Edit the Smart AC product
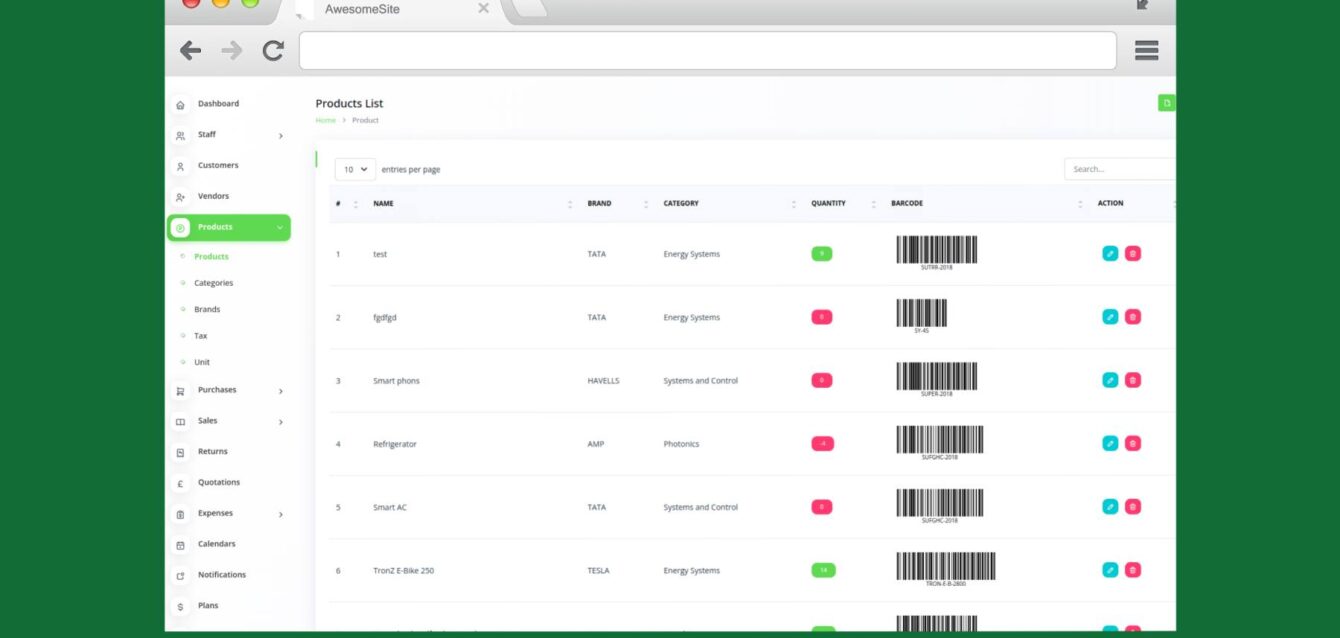Screen dimensions: 1340x638 click(x=1109, y=506)
